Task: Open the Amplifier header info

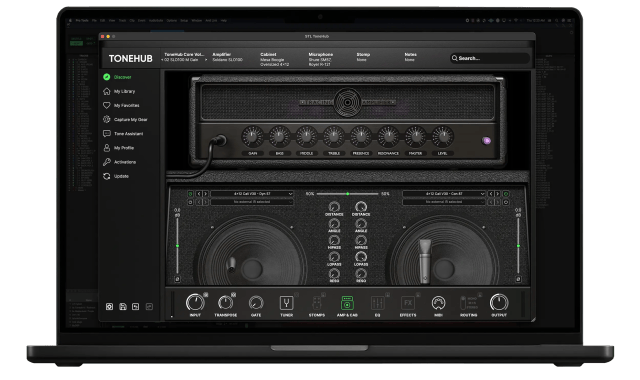Action: coord(227,57)
